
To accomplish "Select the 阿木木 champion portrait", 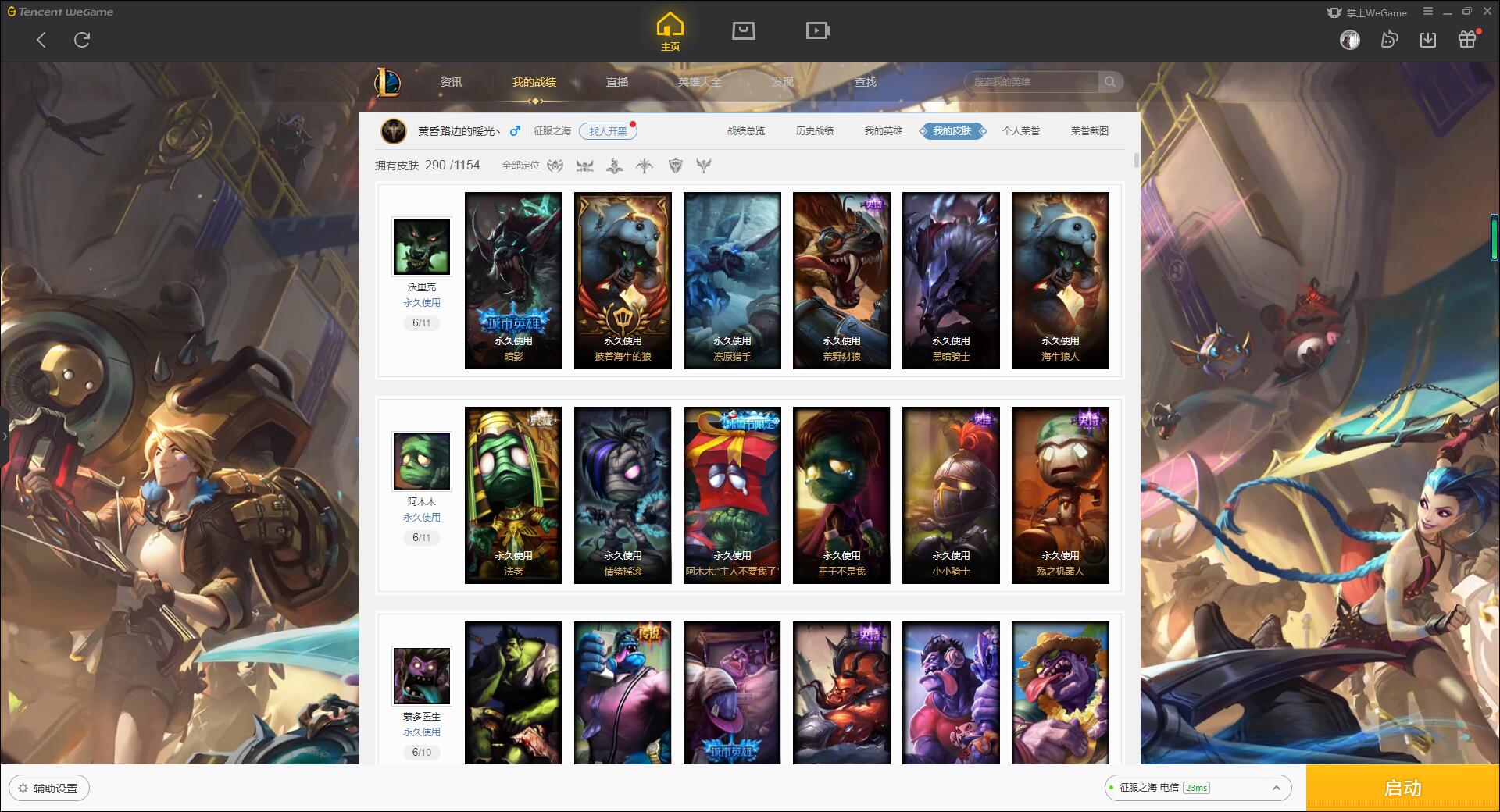I will pyautogui.click(x=422, y=461).
